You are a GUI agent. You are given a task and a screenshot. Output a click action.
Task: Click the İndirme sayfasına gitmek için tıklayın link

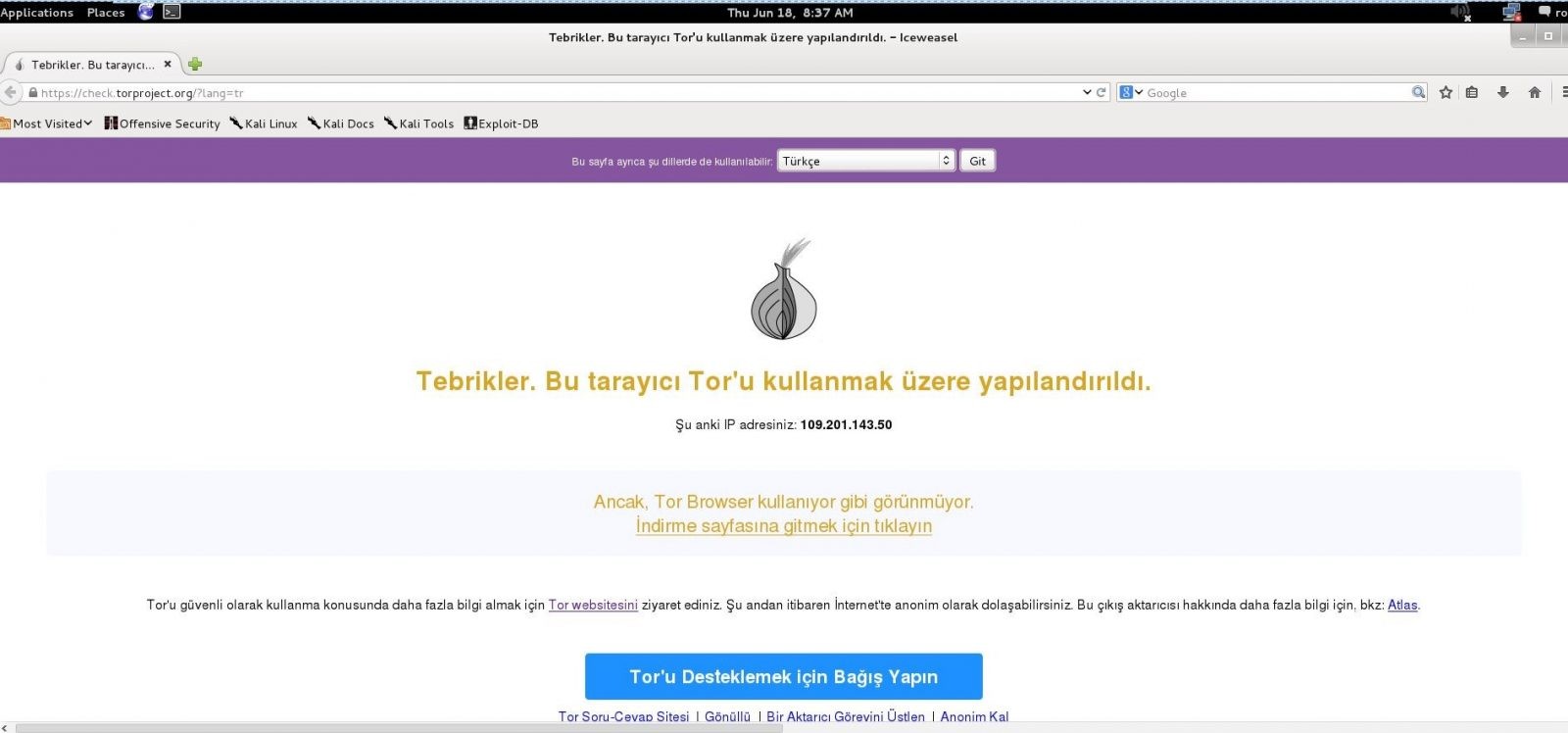(784, 526)
